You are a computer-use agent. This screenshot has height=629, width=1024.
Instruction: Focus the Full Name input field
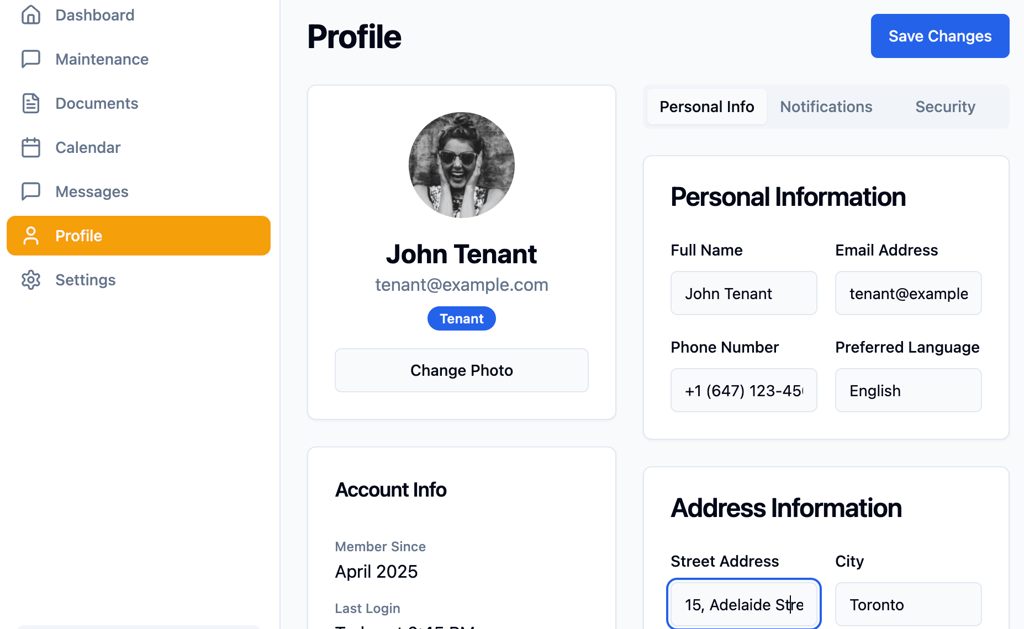743,293
